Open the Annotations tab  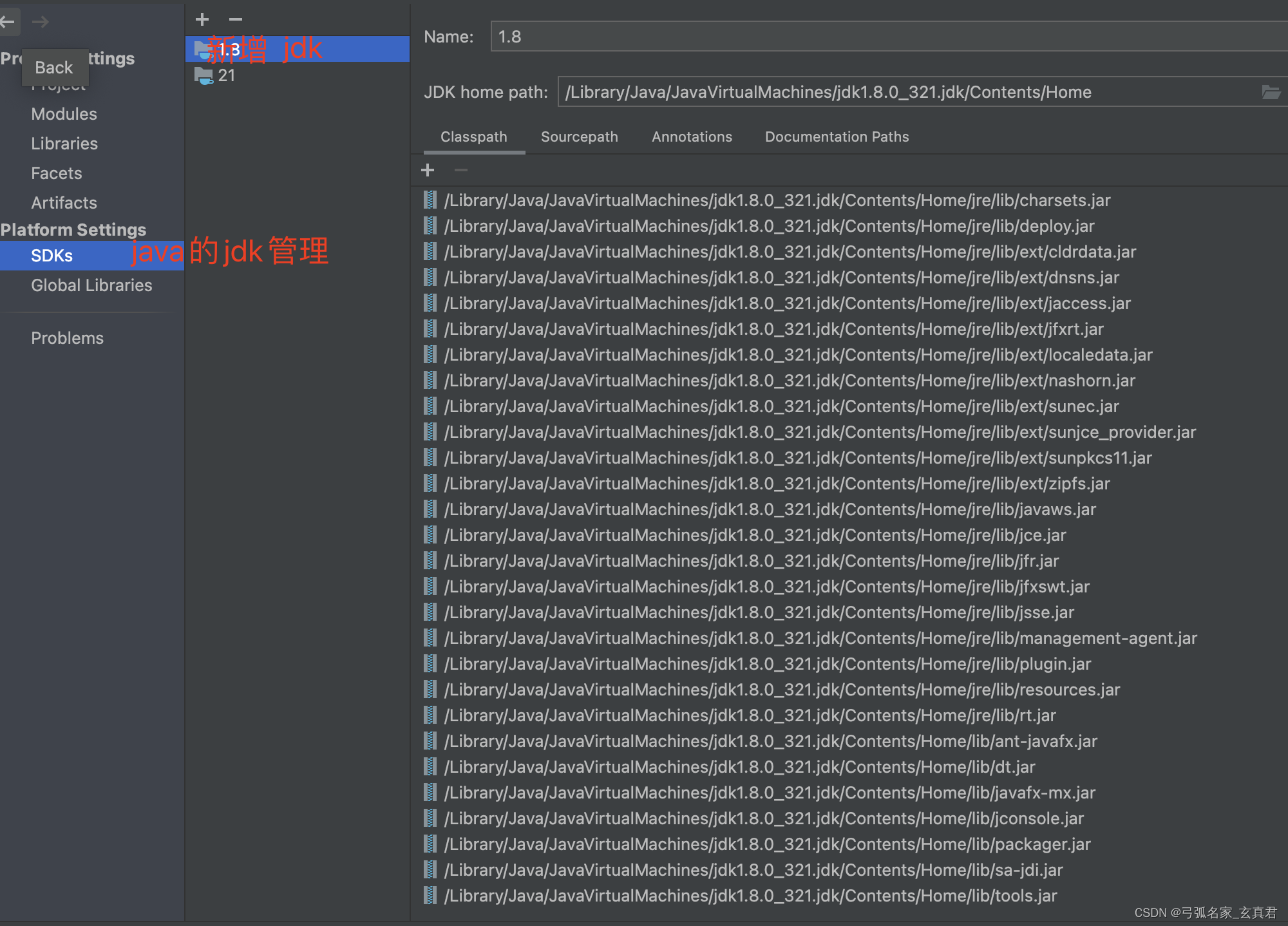[692, 137]
